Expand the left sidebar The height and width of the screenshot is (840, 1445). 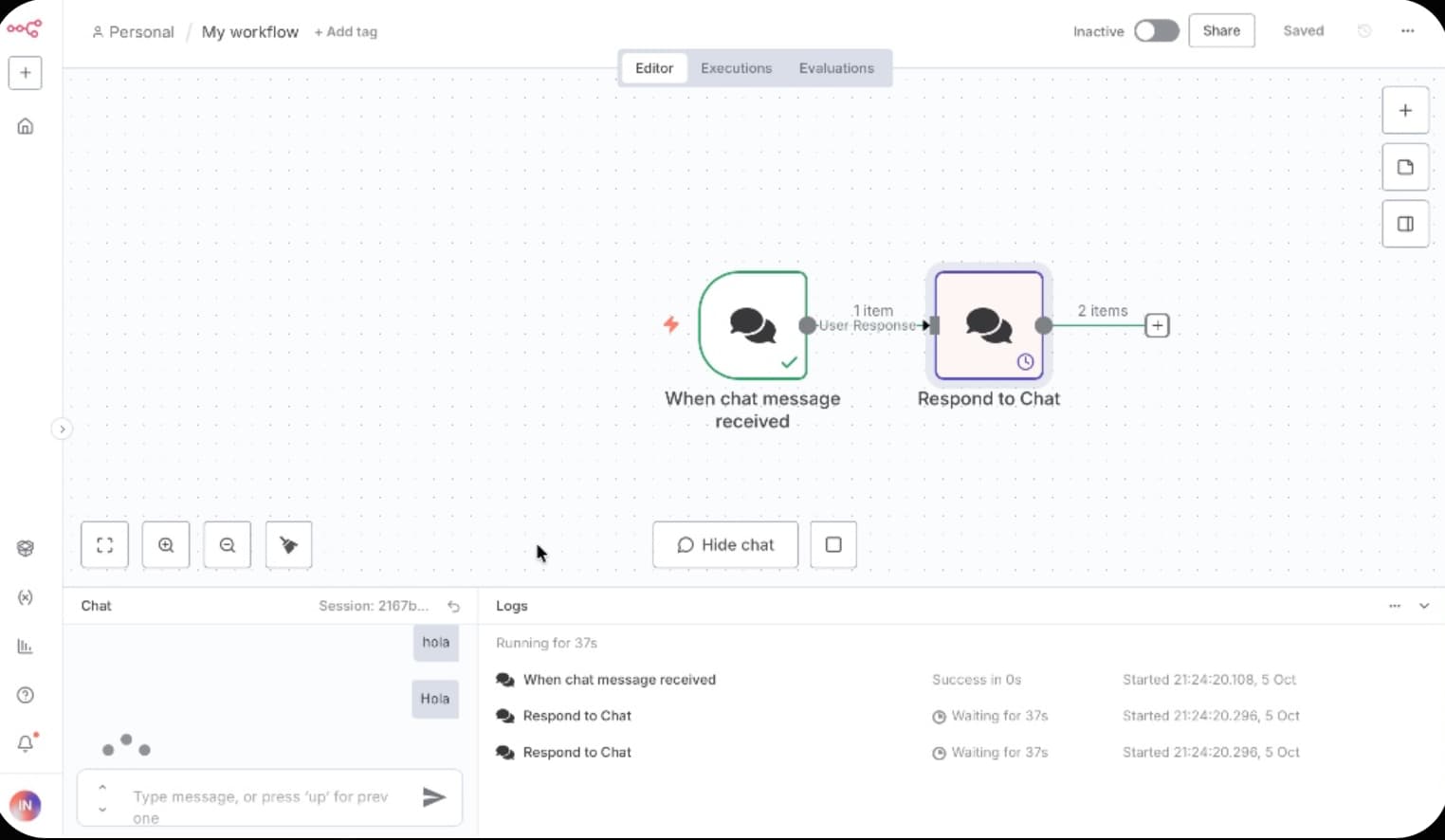pos(62,429)
